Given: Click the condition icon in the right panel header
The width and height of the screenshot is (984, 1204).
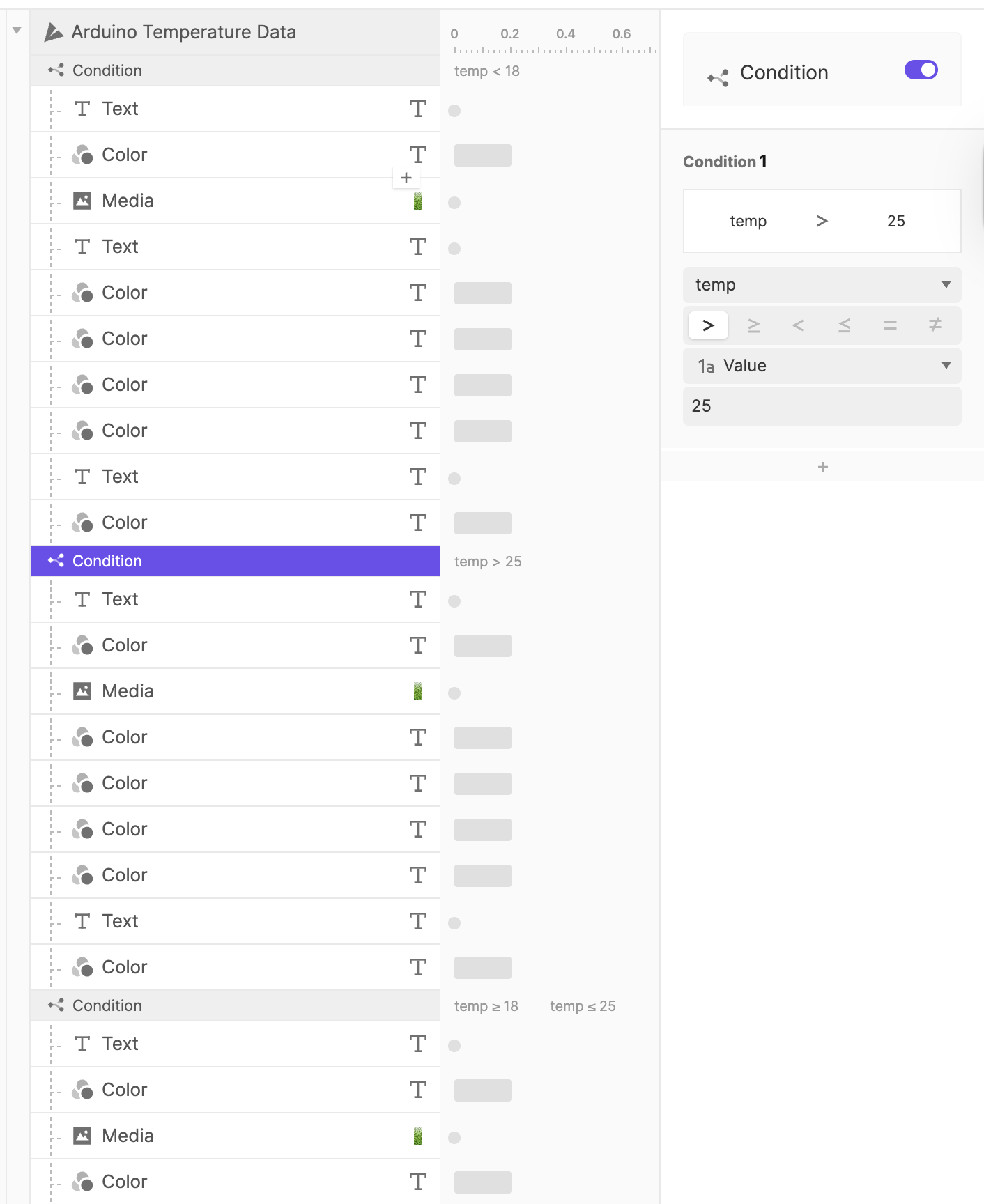Looking at the screenshot, I should click(718, 78).
